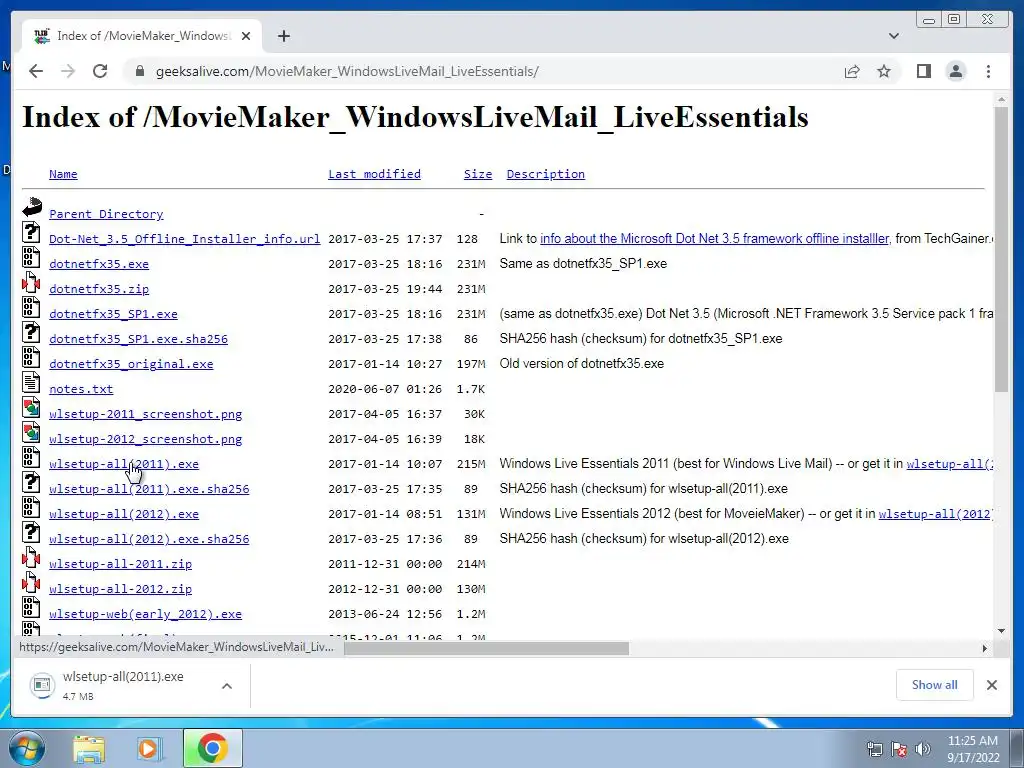Close the Index of /MovieMaker tab

246,36
